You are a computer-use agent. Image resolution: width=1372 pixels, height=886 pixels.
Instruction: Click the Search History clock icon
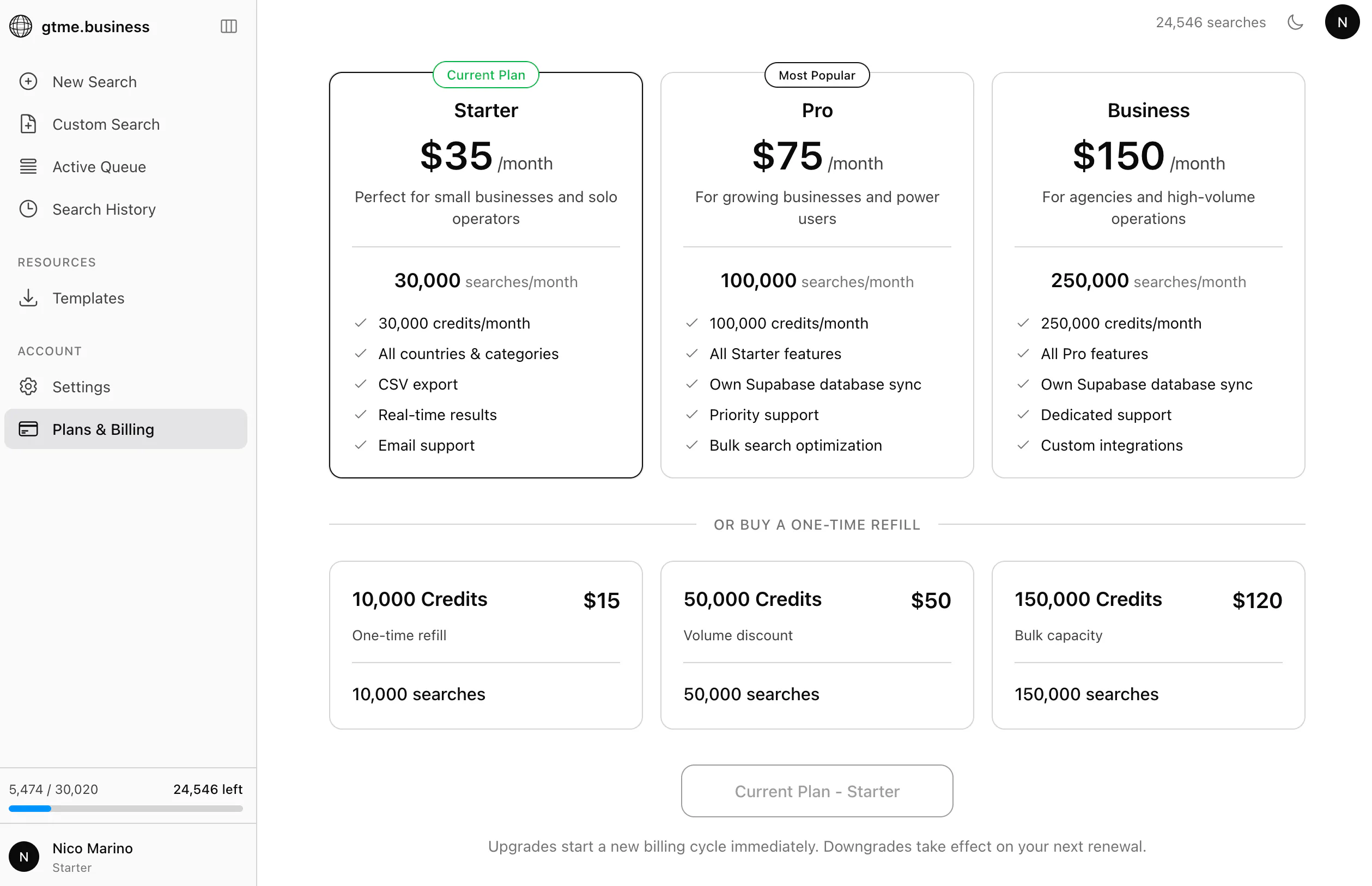point(28,209)
